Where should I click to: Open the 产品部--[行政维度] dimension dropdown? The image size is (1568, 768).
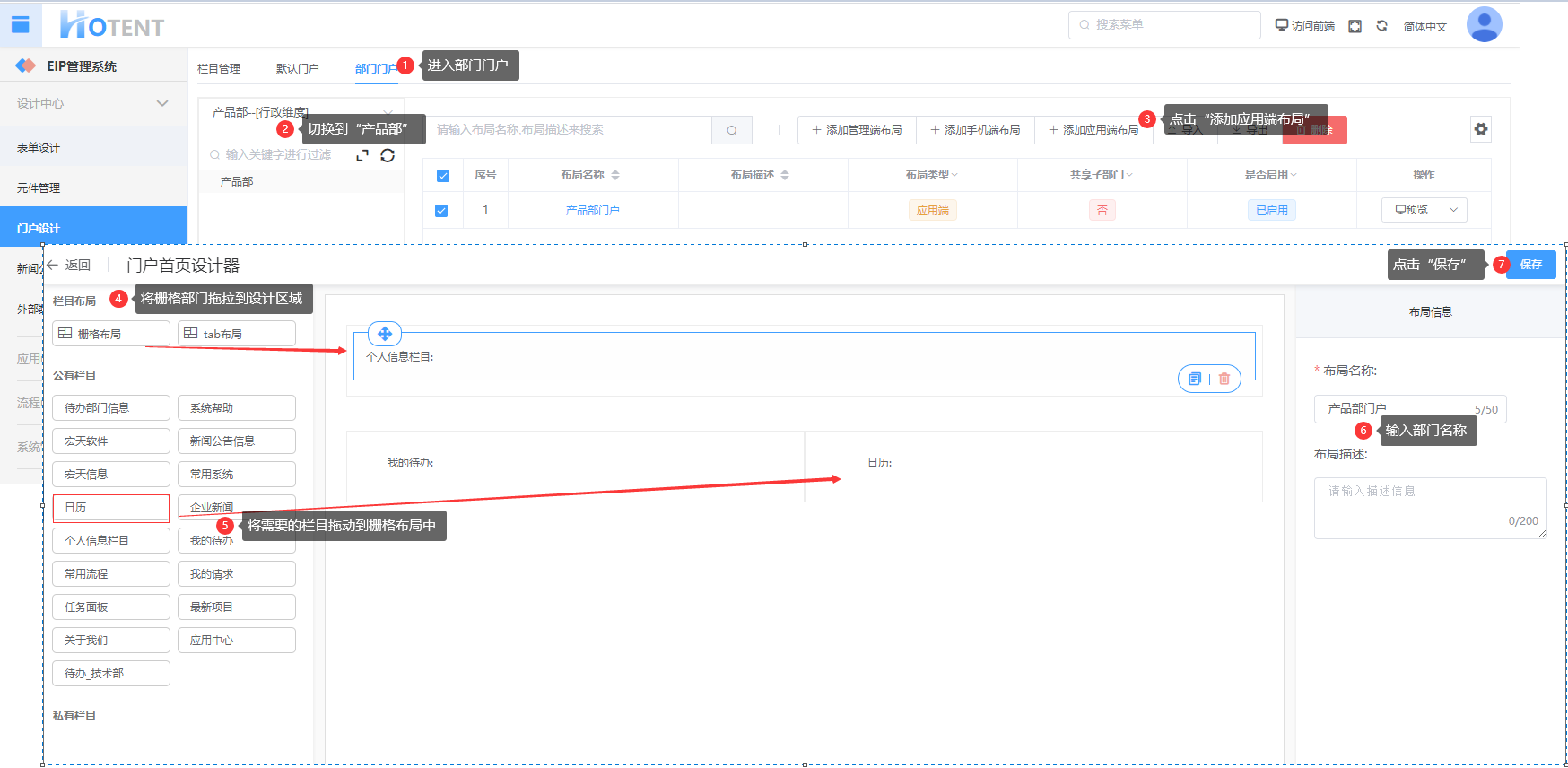pos(301,112)
